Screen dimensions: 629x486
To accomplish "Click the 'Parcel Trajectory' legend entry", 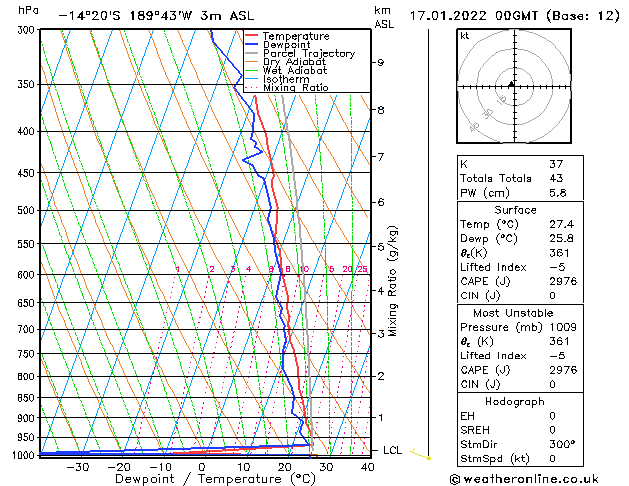I will [x=309, y=53].
